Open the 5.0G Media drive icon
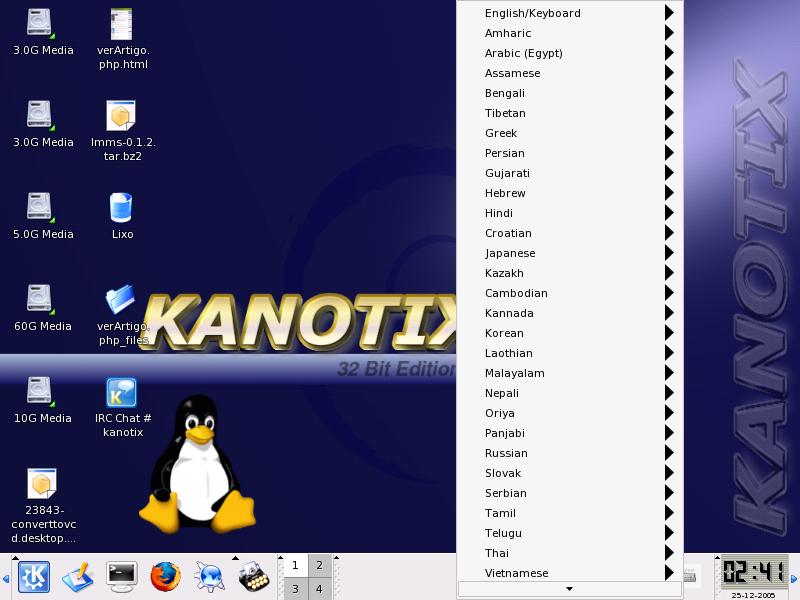 pos(40,207)
